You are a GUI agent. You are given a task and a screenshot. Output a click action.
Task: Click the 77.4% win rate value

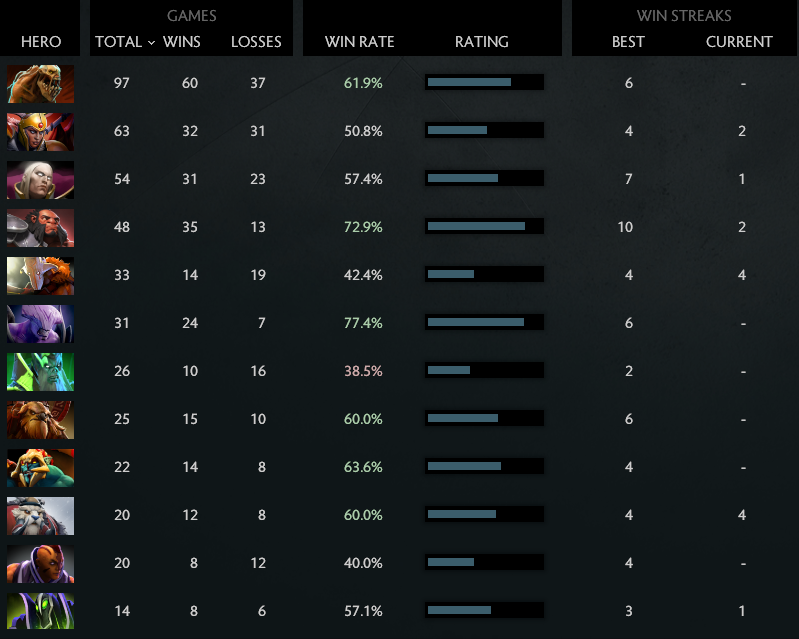pyautogui.click(x=363, y=323)
